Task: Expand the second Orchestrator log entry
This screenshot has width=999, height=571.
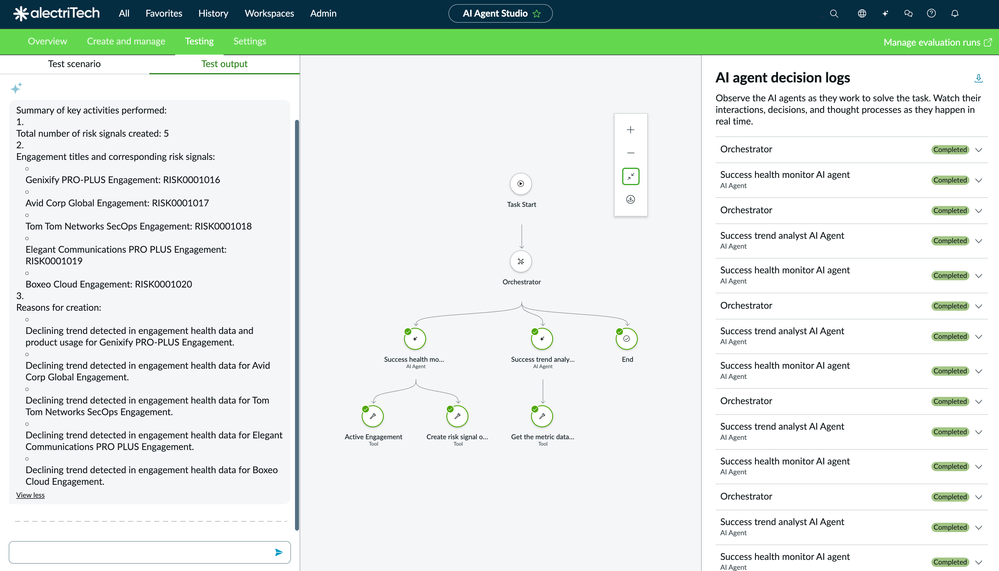Action: pyautogui.click(x=979, y=211)
